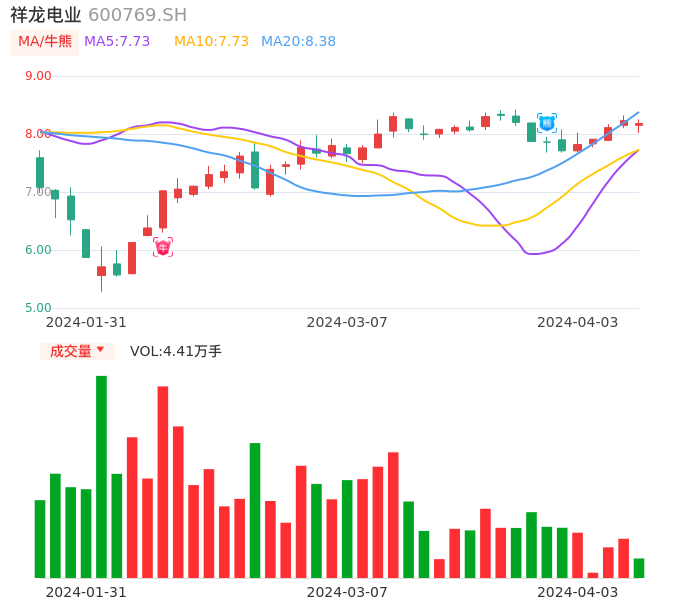Click the pink bull market marker icon

[x=163, y=247]
